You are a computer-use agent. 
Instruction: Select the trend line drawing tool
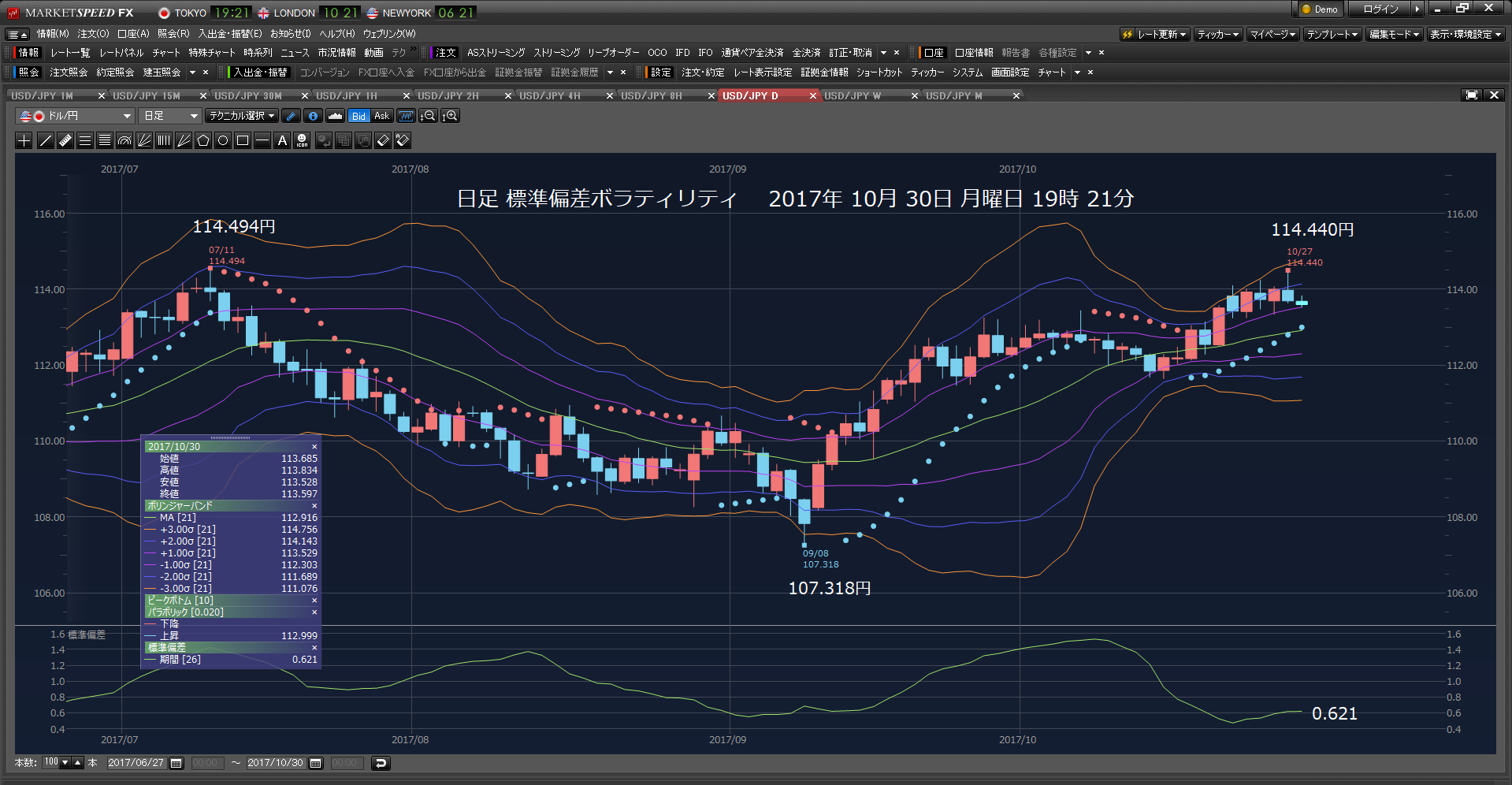point(45,140)
